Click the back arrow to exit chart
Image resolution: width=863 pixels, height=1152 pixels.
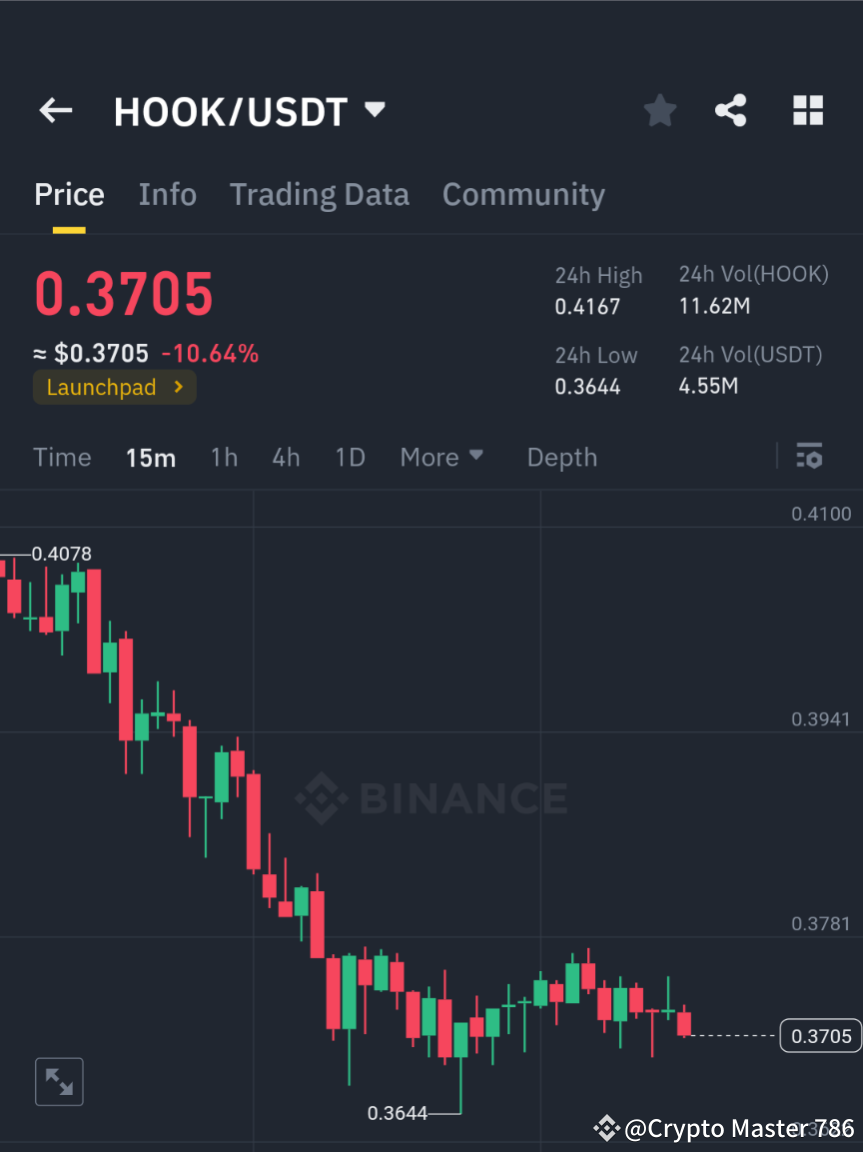click(55, 110)
